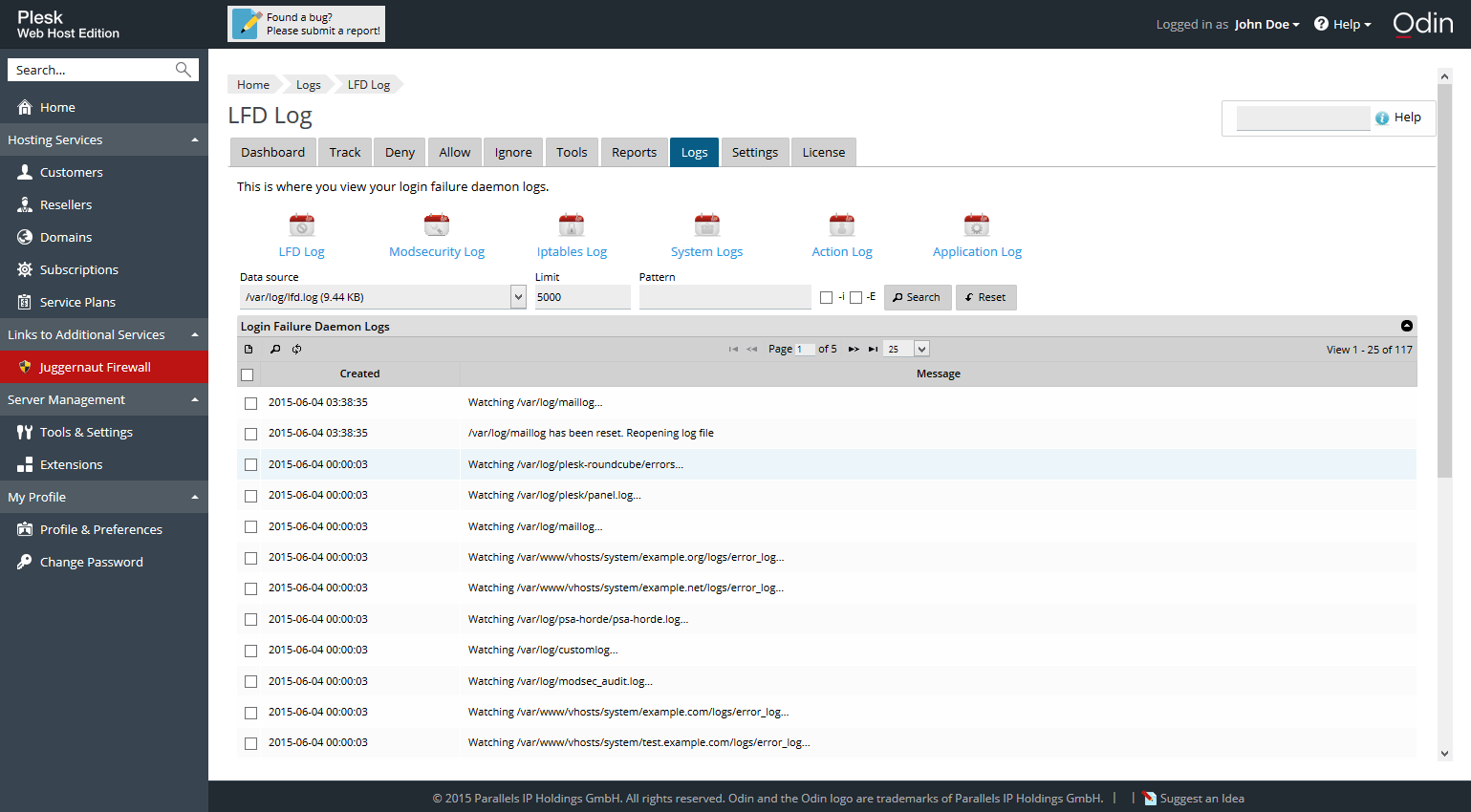Go to the next page of logs
Image resolution: width=1471 pixels, height=812 pixels.
click(x=854, y=350)
